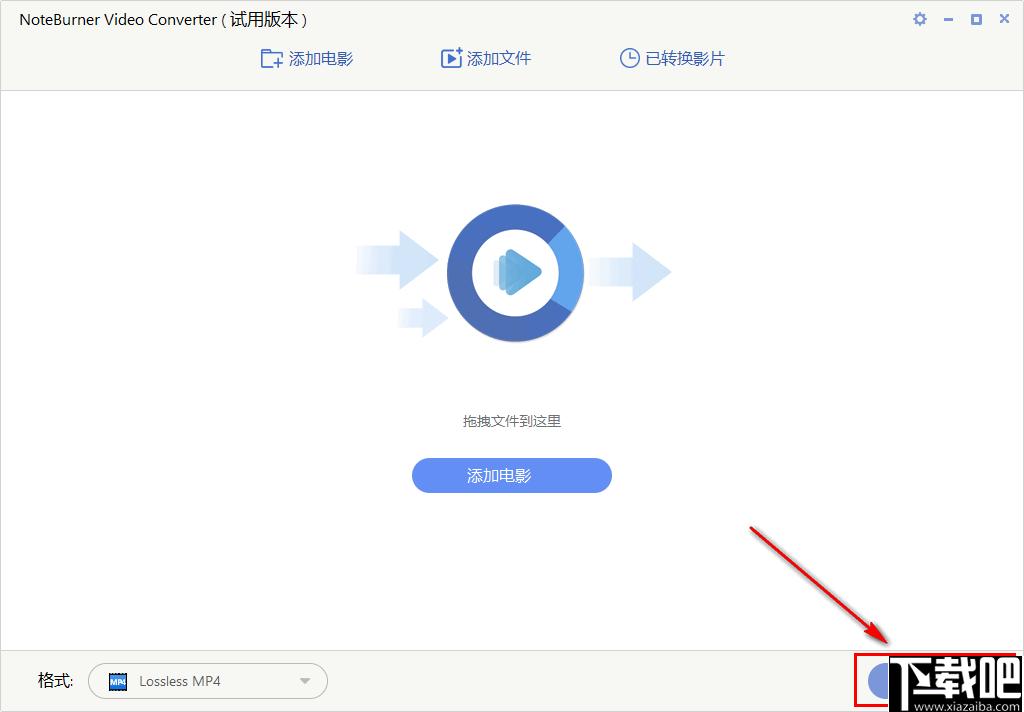The width and height of the screenshot is (1024, 712).
Task: Expand the format dropdown arrow
Action: tap(305, 682)
